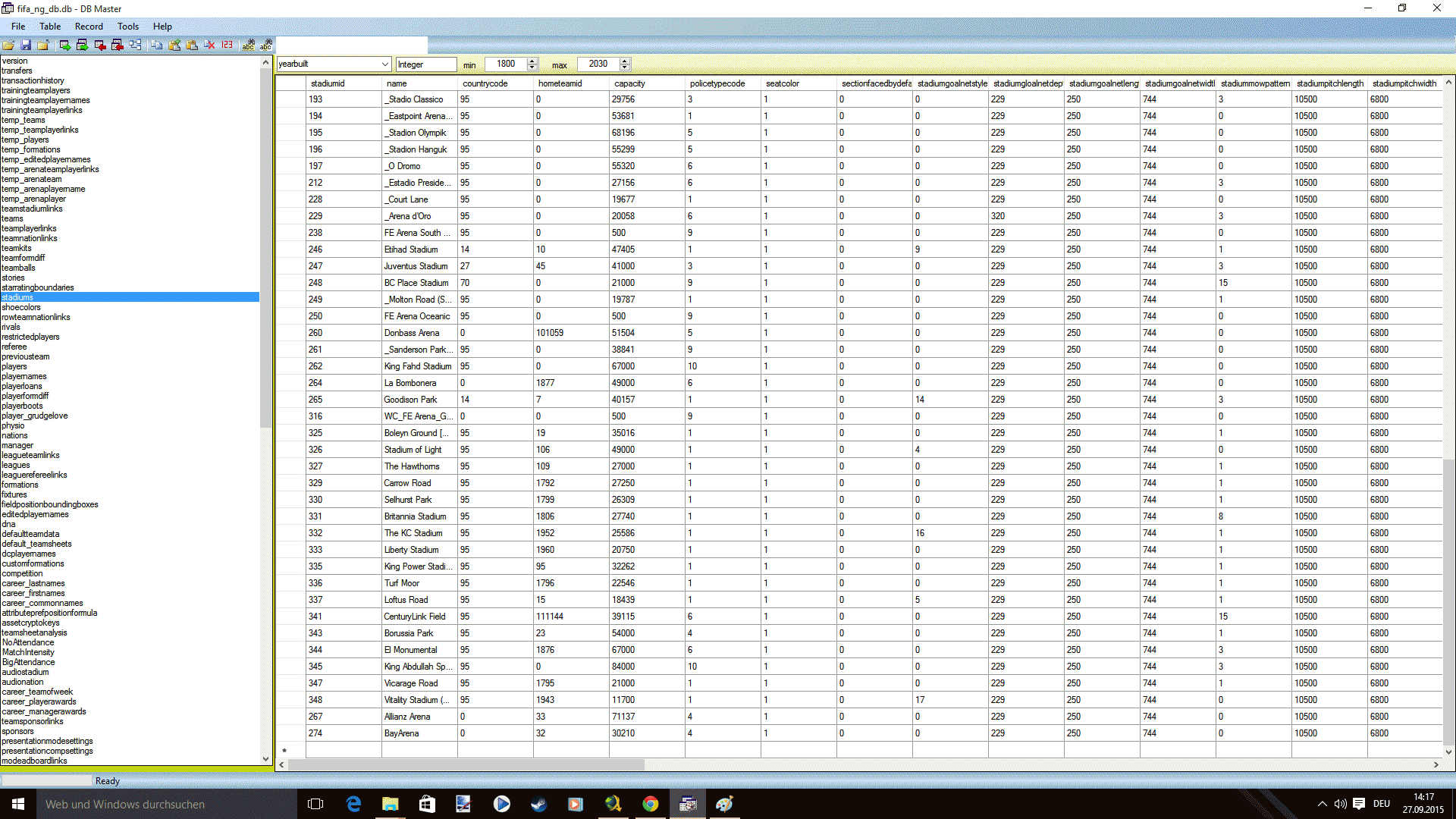This screenshot has height=819, width=1456.
Task: Click the Etihad Stadium name cell
Action: (x=419, y=249)
